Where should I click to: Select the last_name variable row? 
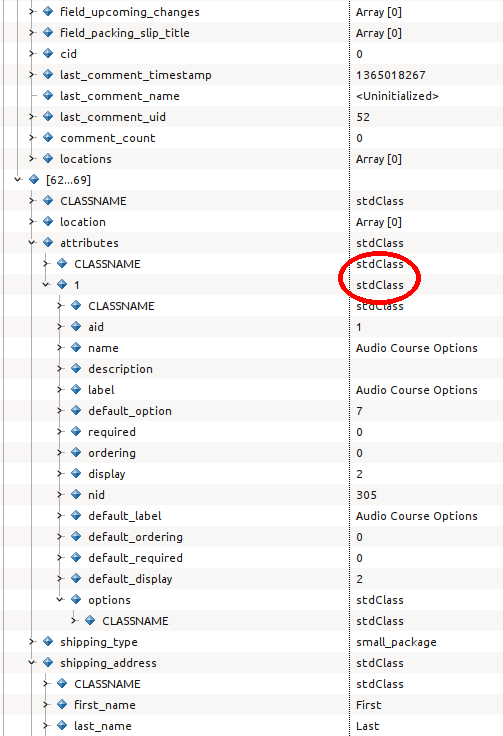[253, 726]
